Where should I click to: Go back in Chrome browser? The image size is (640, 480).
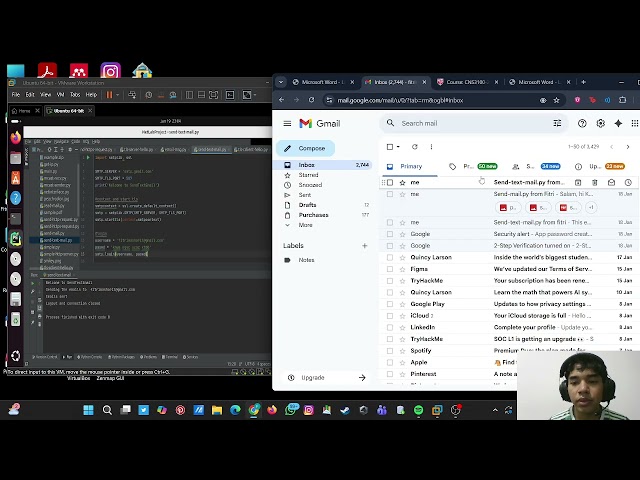[x=282, y=100]
